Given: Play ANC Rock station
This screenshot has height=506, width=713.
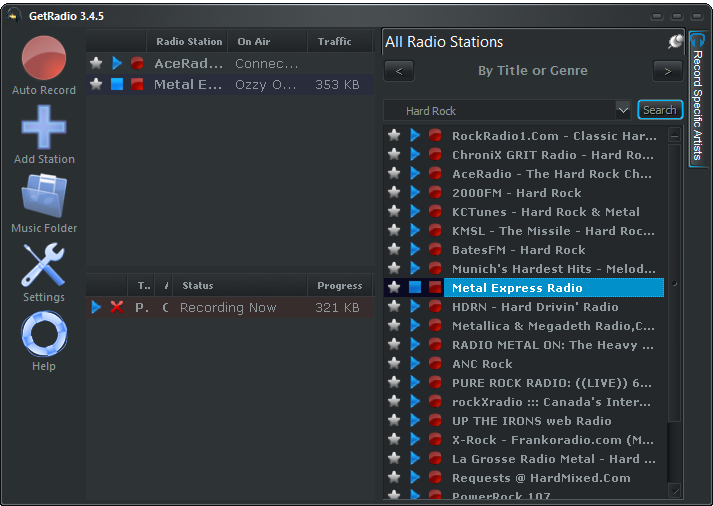Looking at the screenshot, I should pyautogui.click(x=415, y=364).
